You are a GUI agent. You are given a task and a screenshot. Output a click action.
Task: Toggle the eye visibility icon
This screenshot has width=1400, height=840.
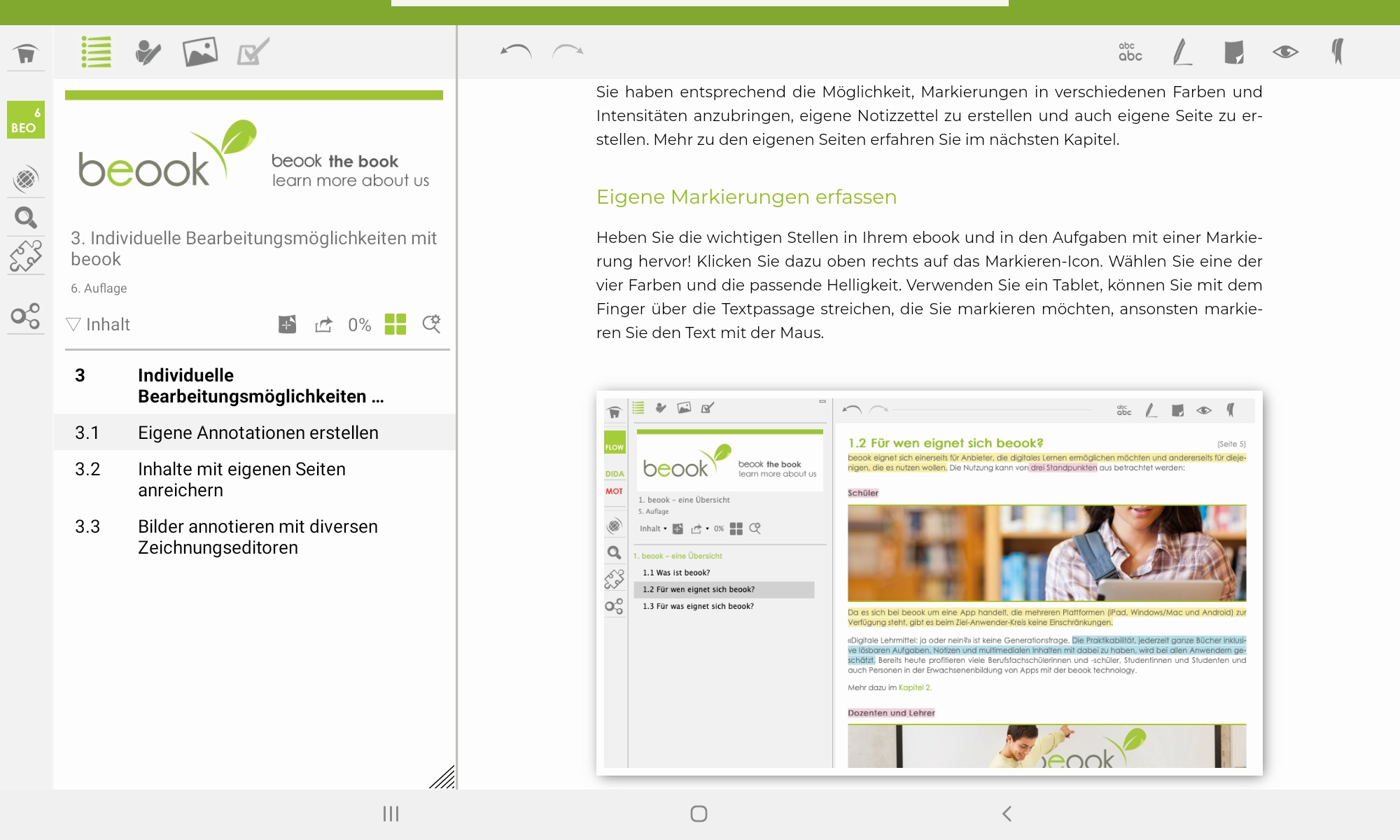click(1285, 52)
